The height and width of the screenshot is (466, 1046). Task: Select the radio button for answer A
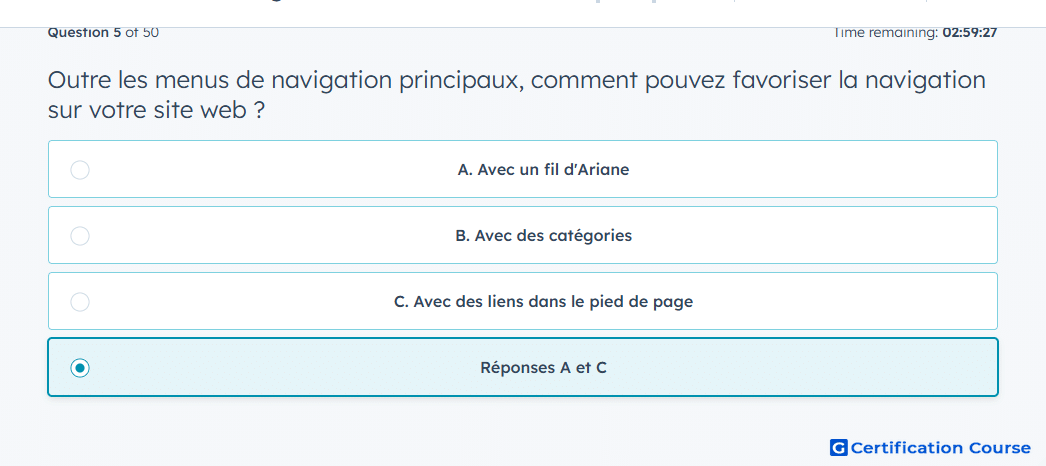80,170
